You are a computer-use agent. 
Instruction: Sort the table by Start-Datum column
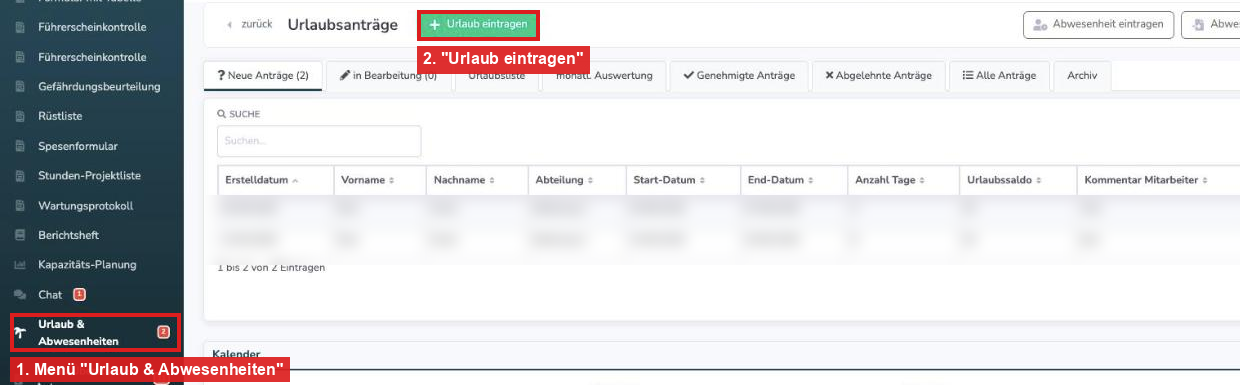point(682,180)
